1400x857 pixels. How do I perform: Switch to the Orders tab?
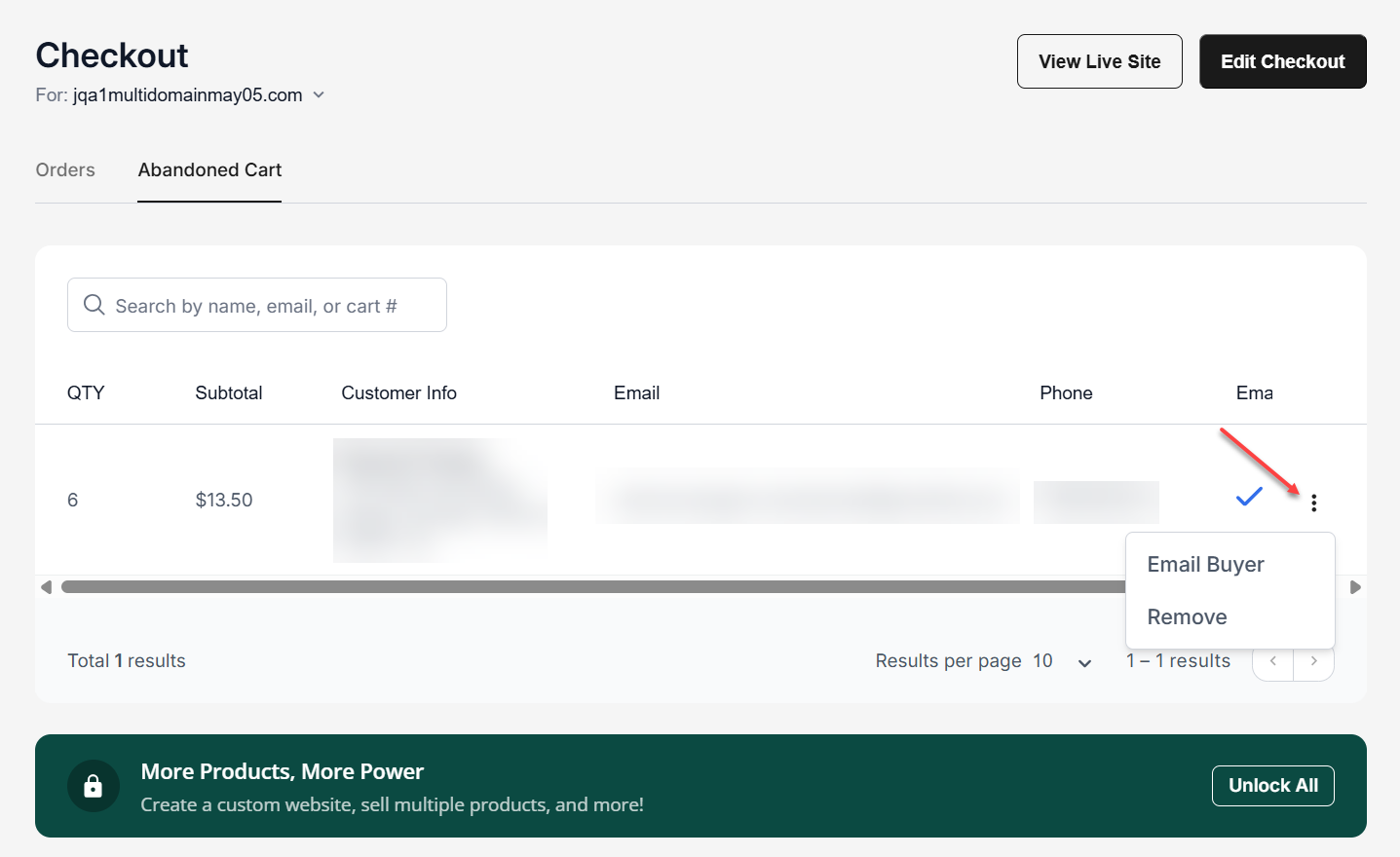tap(65, 169)
